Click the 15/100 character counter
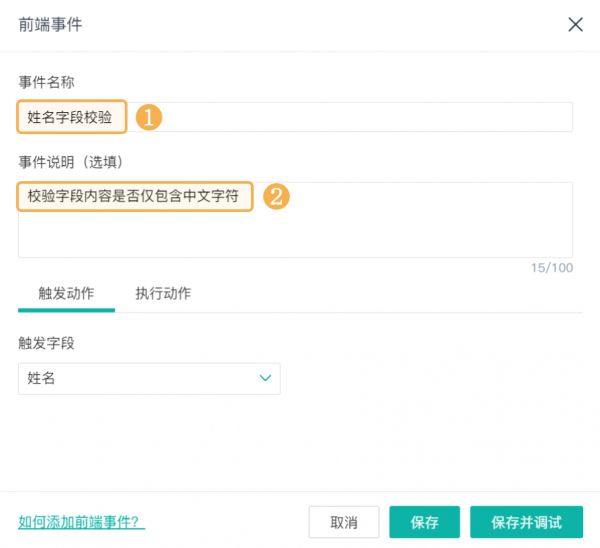This screenshot has width=600, height=548. [552, 268]
